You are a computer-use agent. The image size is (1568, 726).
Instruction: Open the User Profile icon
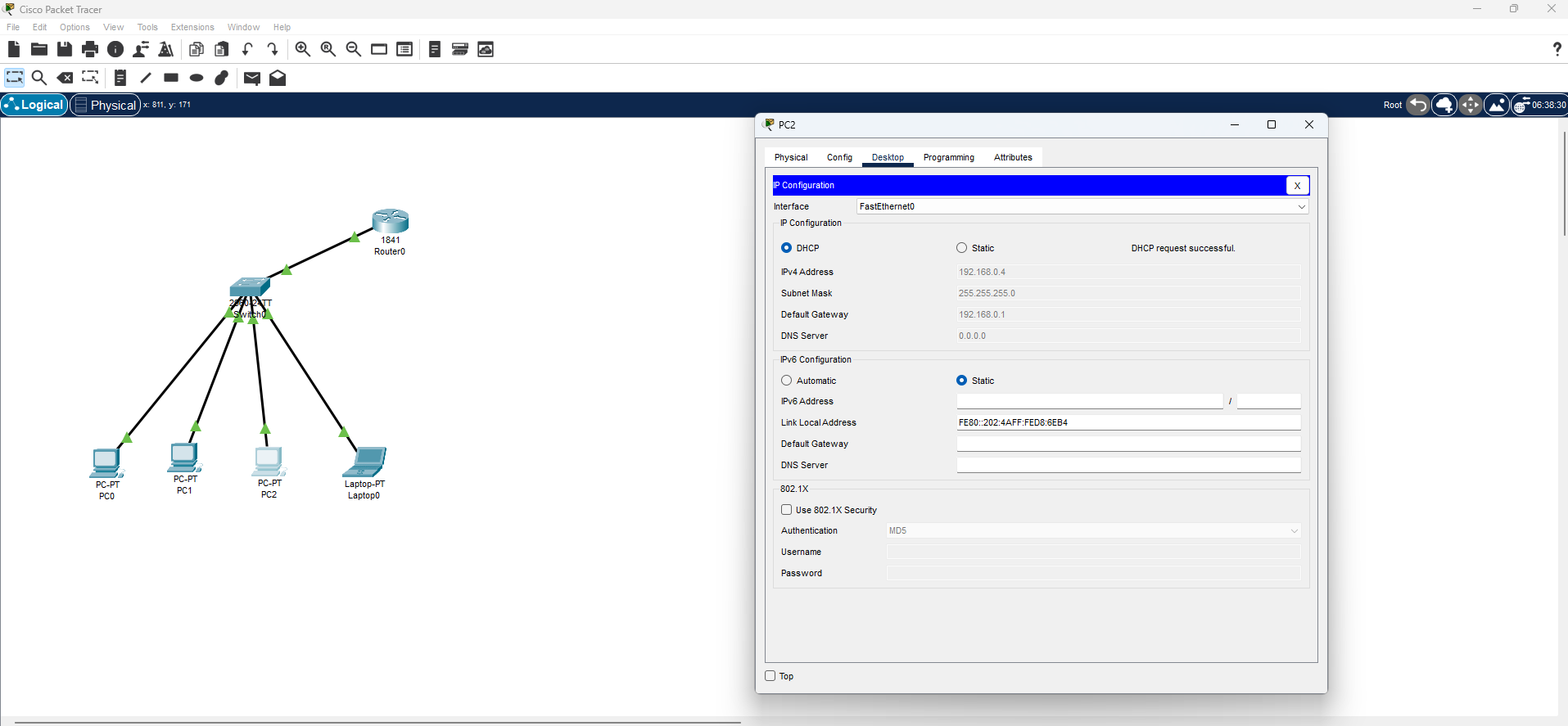point(141,49)
